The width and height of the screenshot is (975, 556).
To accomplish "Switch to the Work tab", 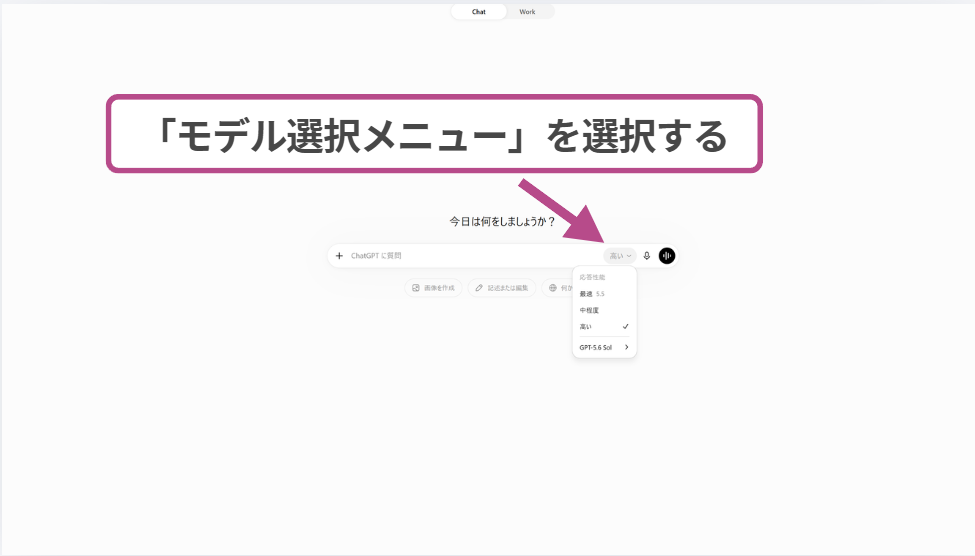I will pos(527,12).
